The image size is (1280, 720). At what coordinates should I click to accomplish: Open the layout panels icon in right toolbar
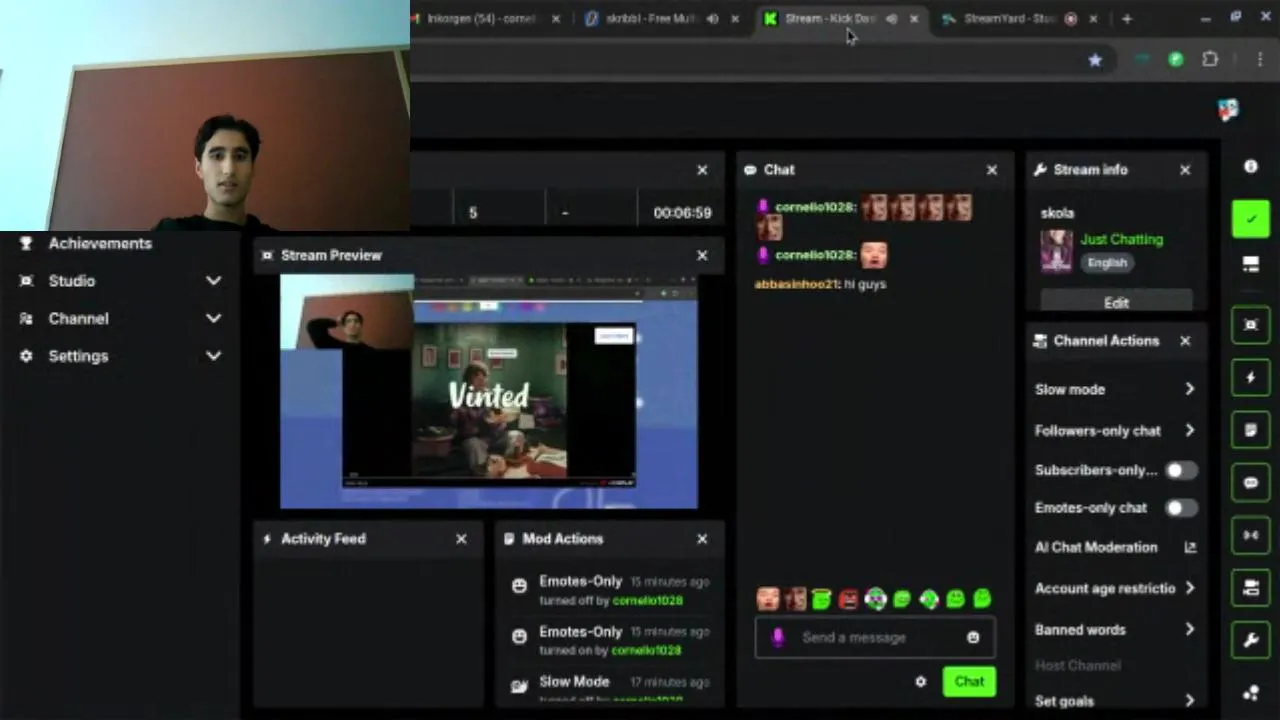point(1250,264)
